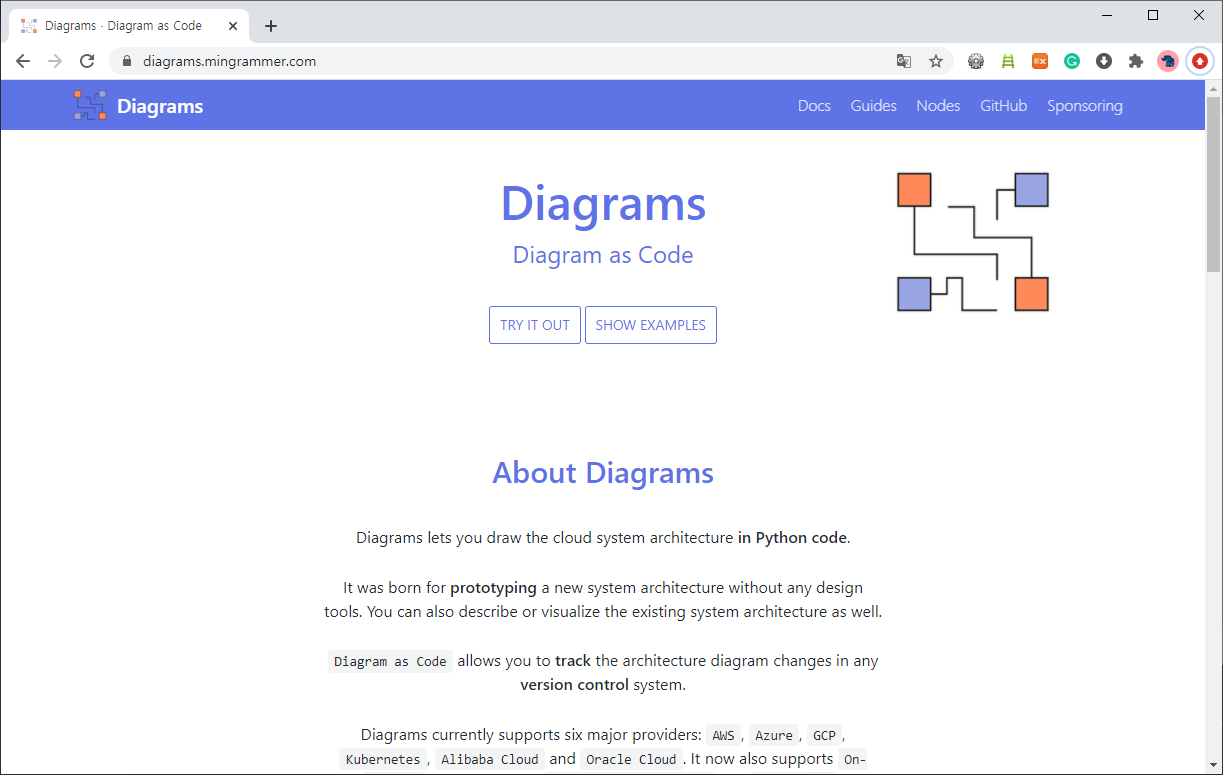Click the large 'Diagrams' hero title
The height and width of the screenshot is (775, 1223).
pos(603,203)
